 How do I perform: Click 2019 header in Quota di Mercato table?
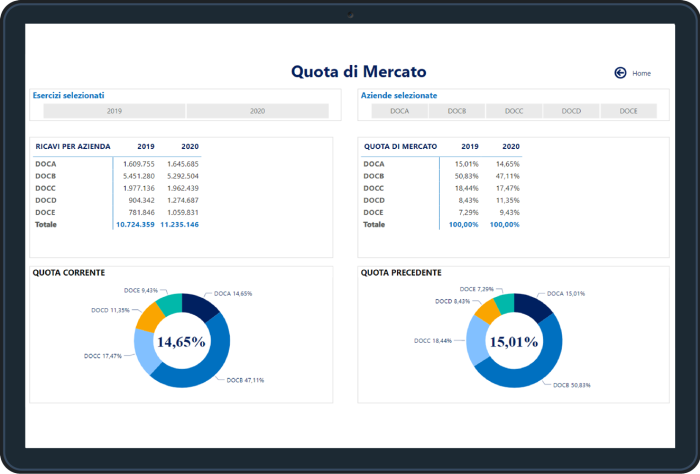[x=469, y=146]
